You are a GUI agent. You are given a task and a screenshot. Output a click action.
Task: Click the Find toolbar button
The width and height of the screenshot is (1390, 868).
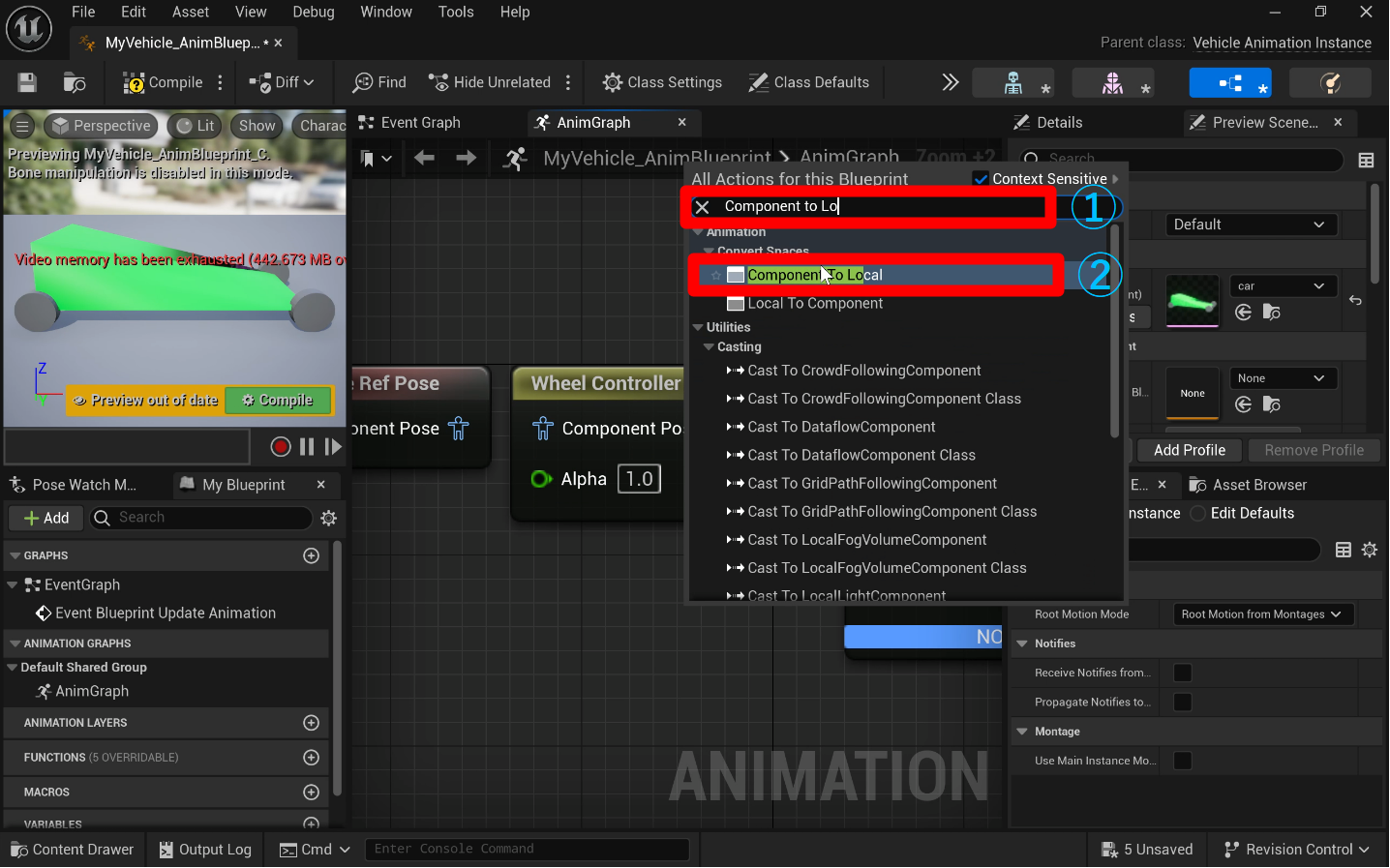click(x=379, y=83)
